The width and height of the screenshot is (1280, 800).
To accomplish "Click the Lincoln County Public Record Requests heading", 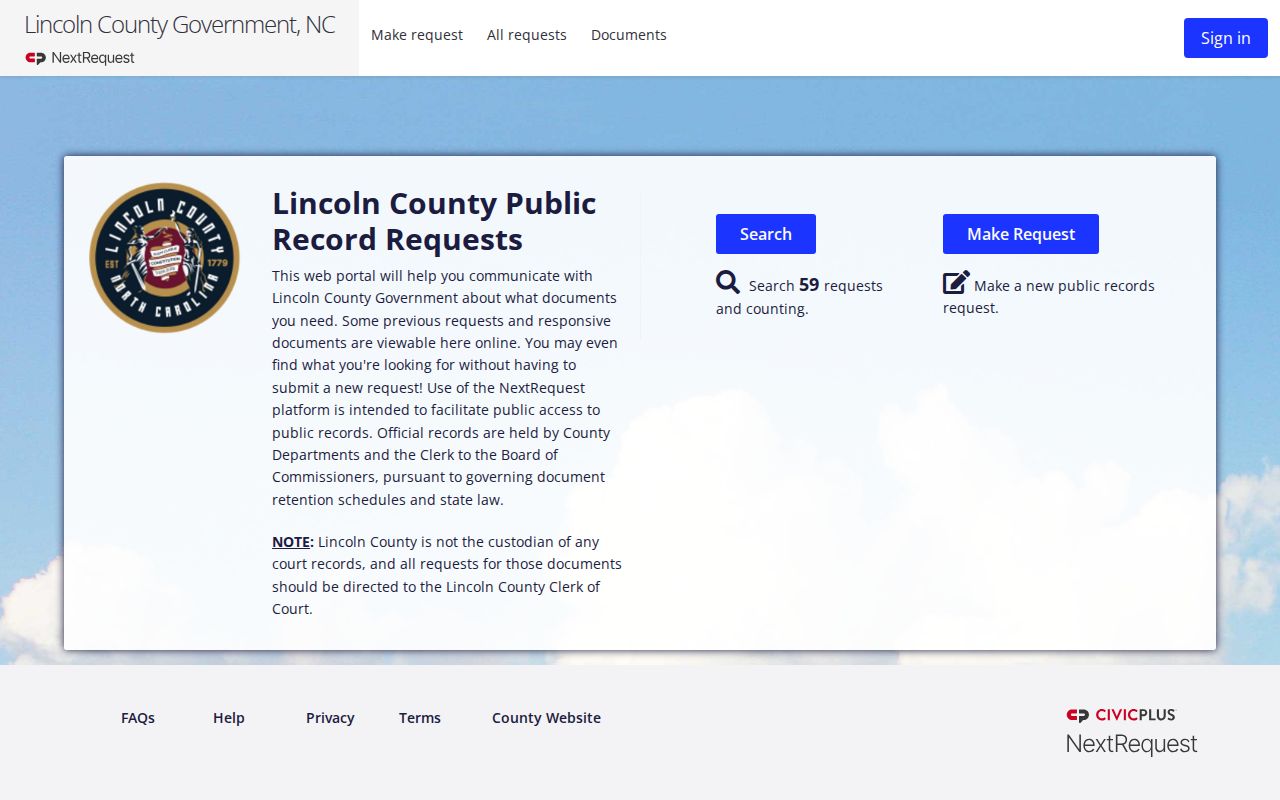I will (435, 221).
